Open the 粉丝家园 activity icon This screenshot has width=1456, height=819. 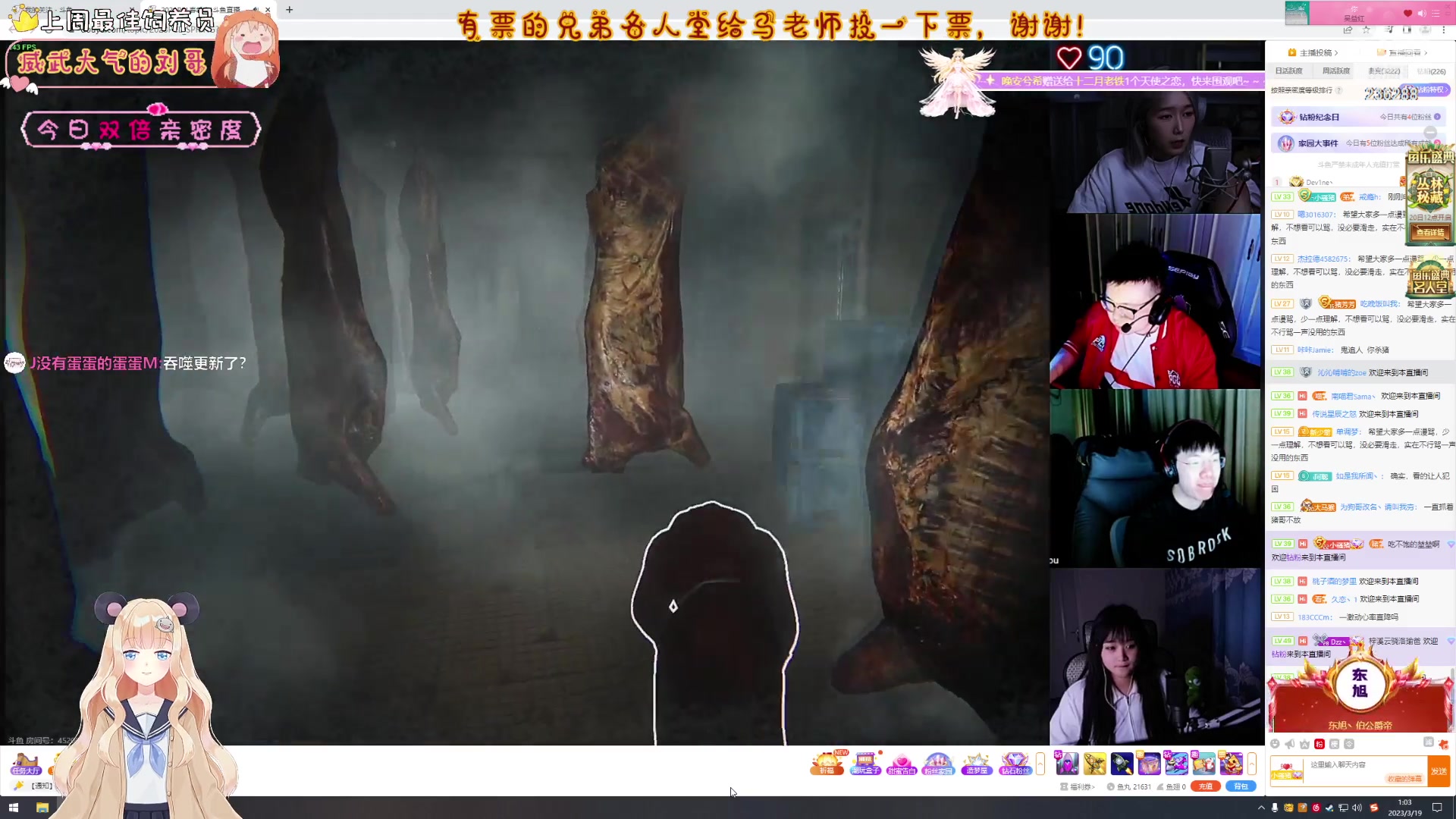[x=938, y=763]
